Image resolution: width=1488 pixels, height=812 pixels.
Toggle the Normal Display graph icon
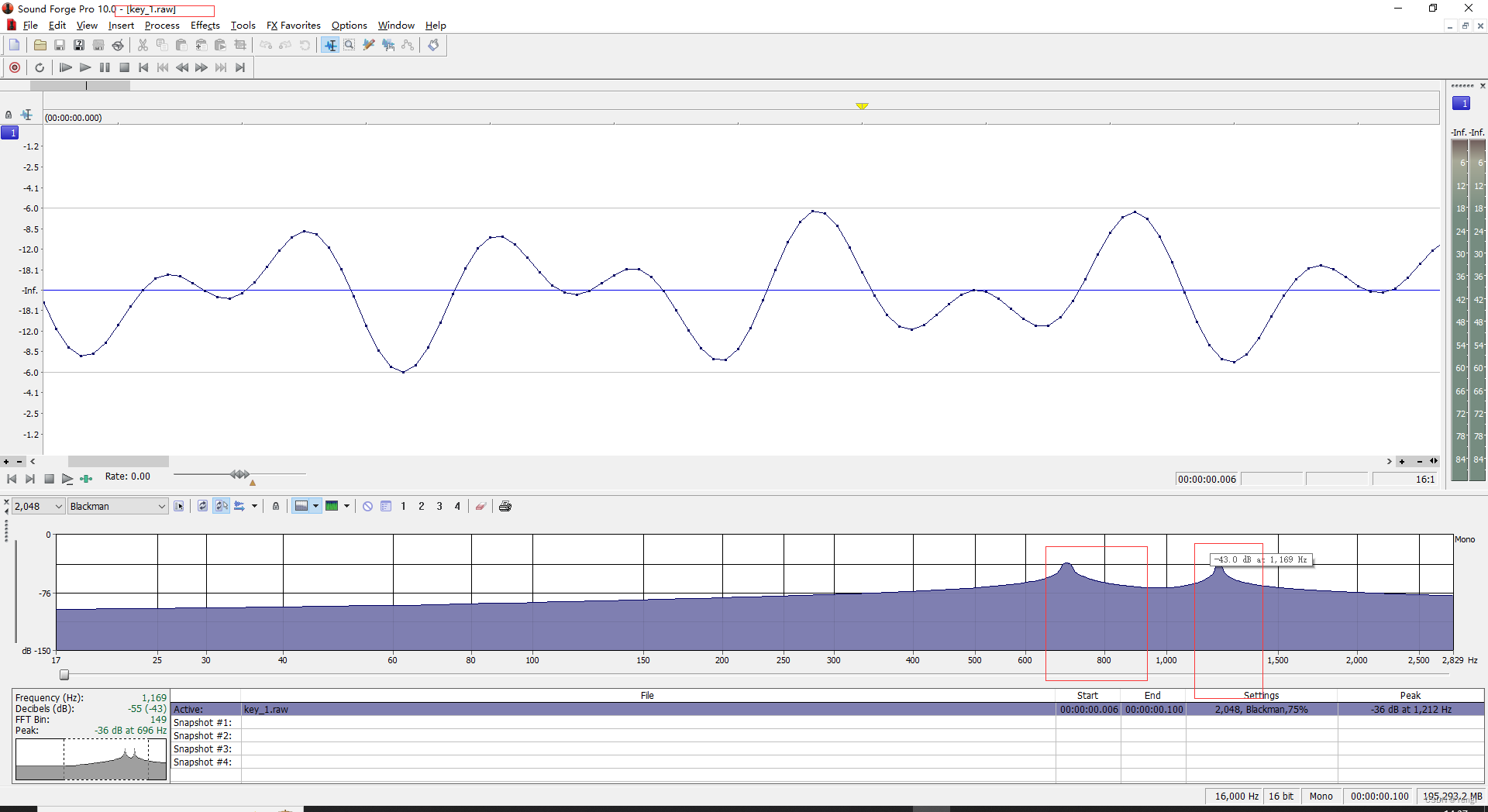coord(301,506)
